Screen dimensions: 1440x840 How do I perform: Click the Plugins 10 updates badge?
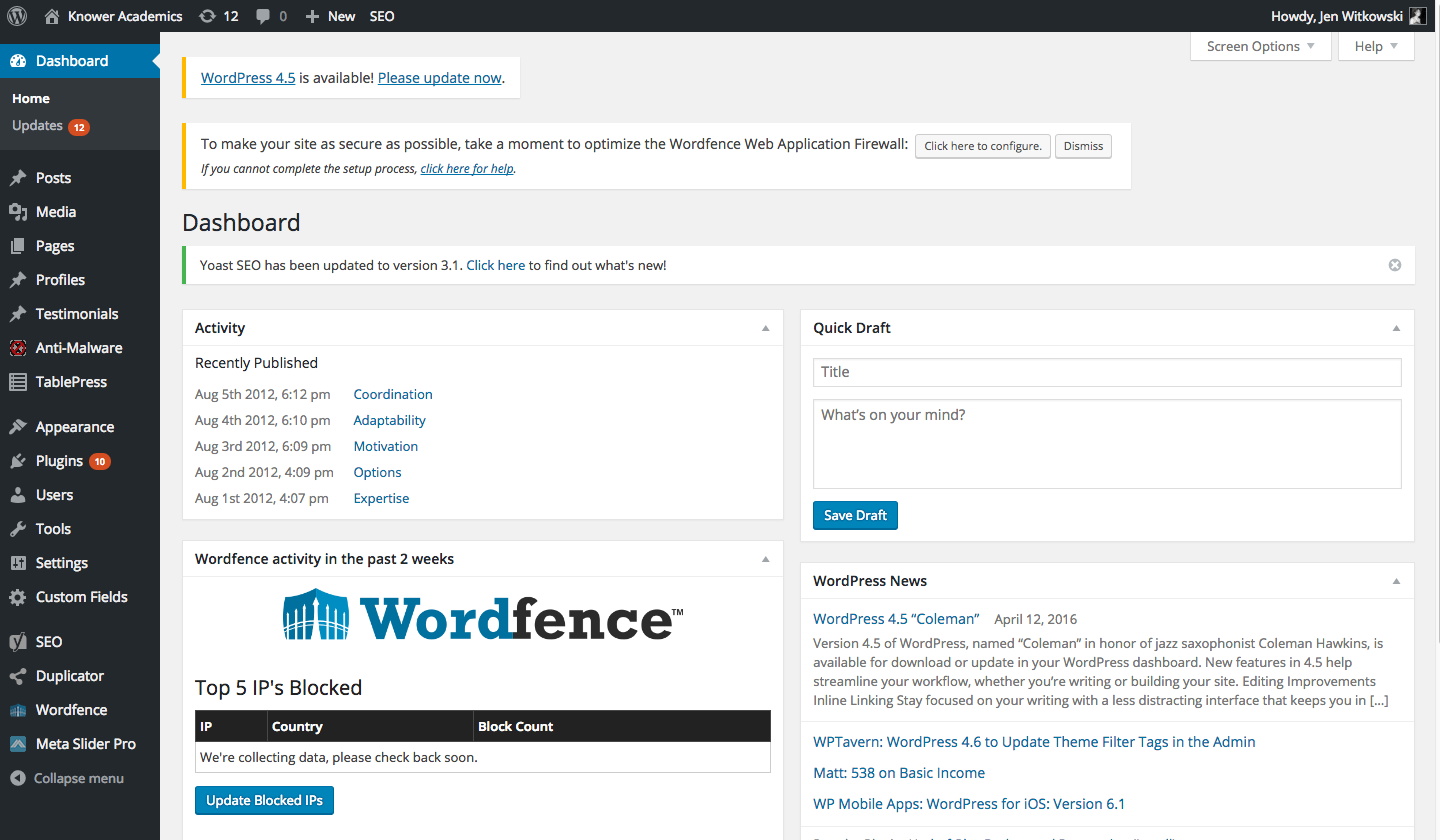[100, 461]
